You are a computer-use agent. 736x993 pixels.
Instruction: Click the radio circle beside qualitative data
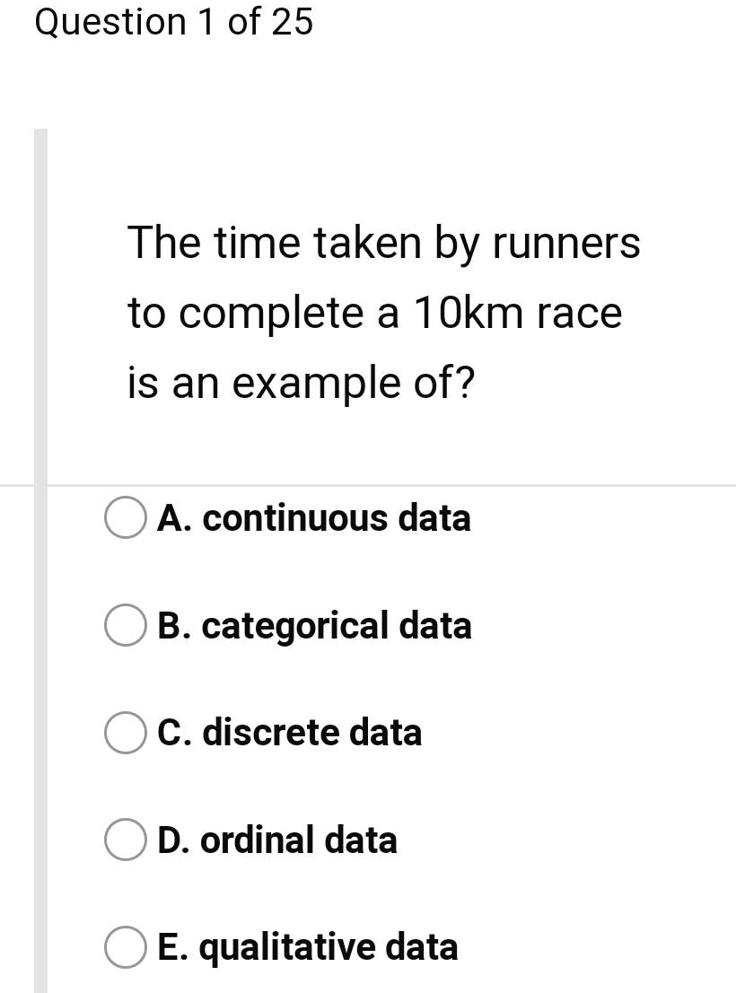tap(126, 947)
